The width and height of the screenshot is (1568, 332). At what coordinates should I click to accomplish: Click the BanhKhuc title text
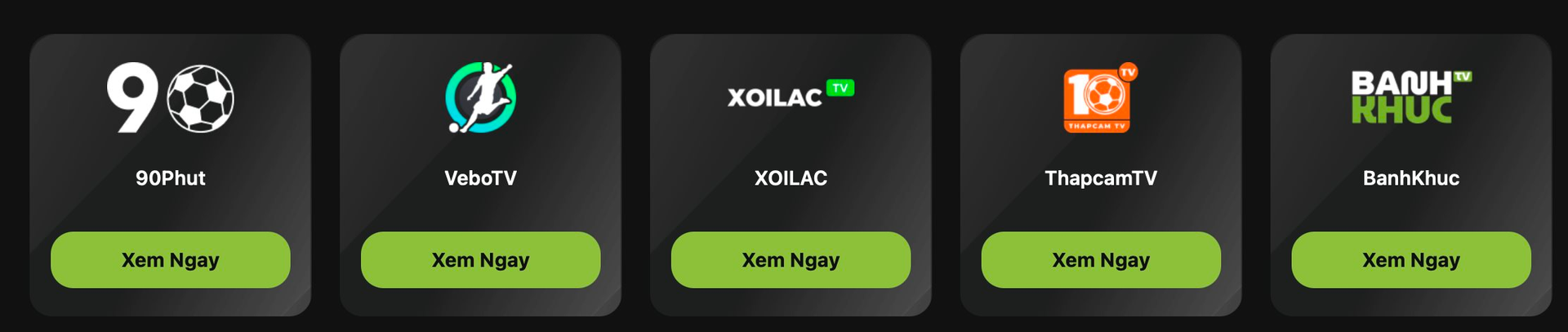point(1411,178)
